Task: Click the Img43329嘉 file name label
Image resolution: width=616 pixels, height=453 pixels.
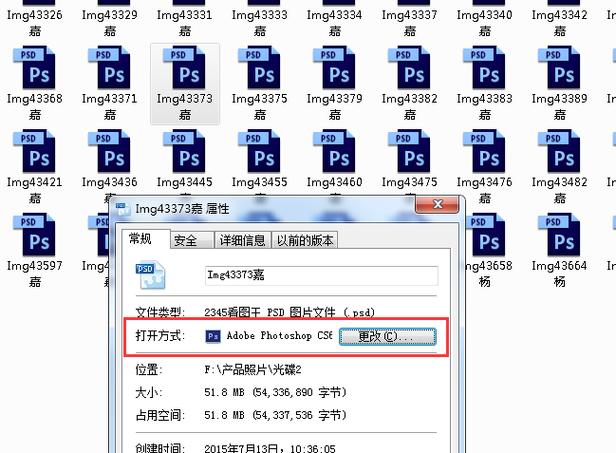Action: point(110,22)
